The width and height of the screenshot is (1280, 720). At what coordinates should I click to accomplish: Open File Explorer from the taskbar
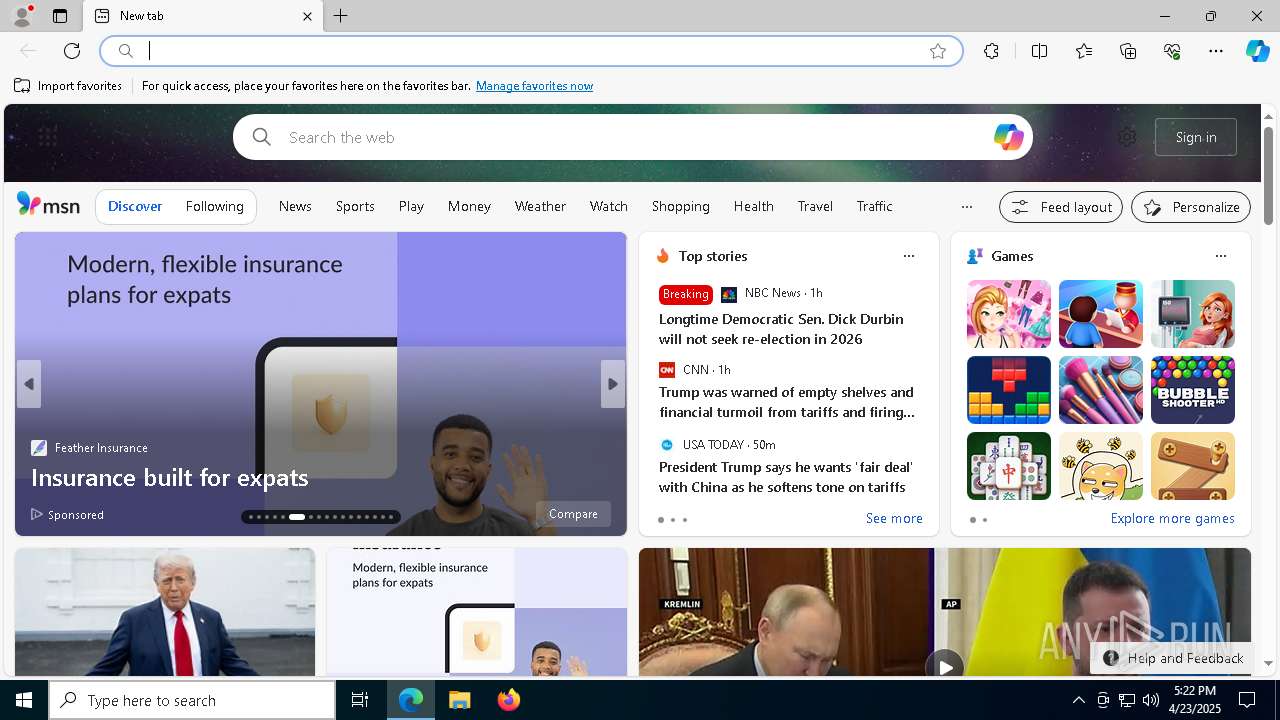pyautogui.click(x=460, y=700)
